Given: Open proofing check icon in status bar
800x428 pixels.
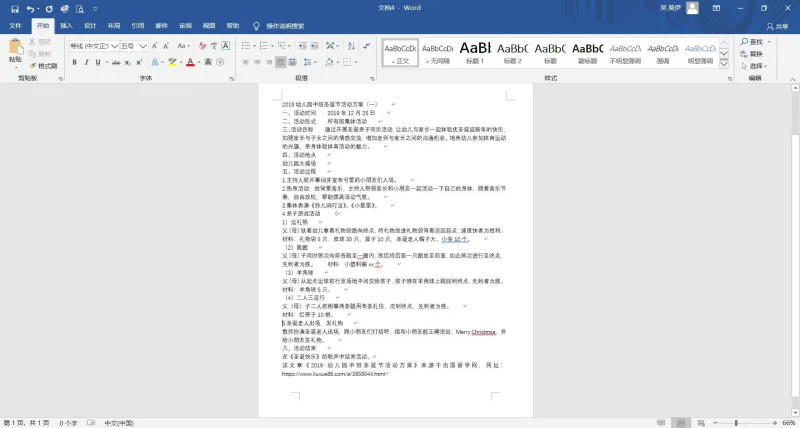Looking at the screenshot, I should click(x=91, y=423).
